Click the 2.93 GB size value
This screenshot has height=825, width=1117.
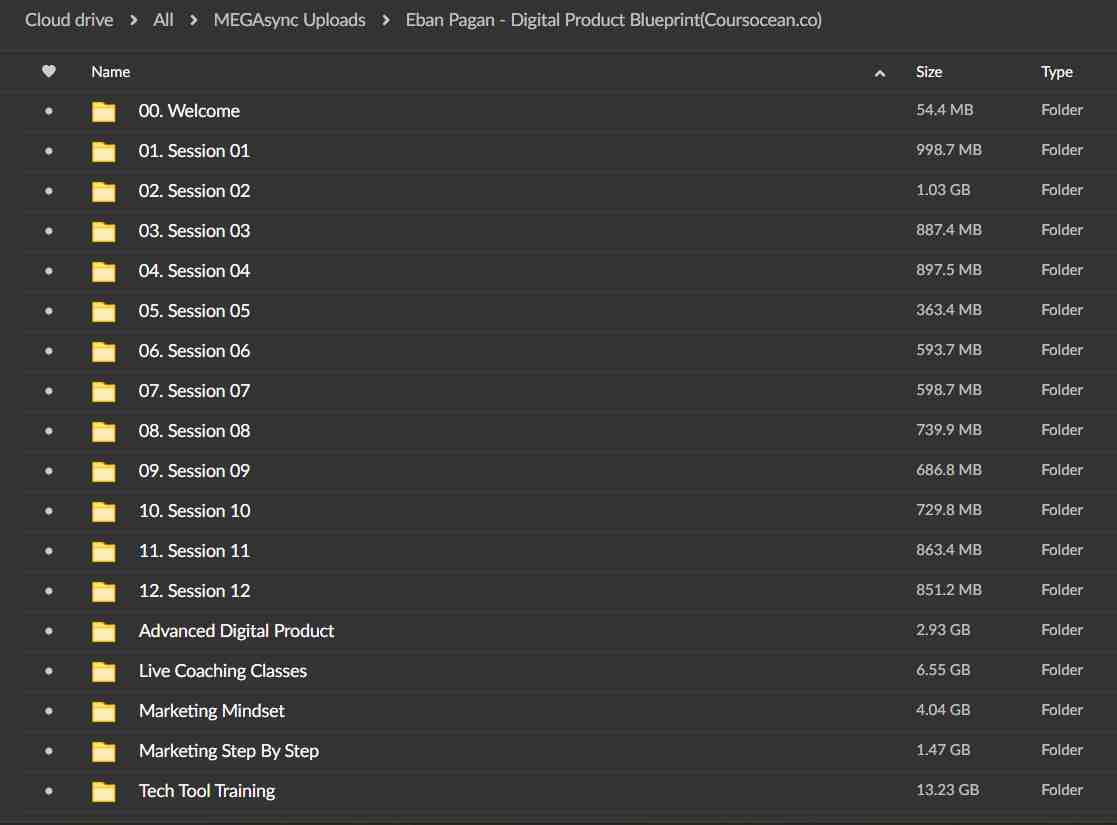943,631
